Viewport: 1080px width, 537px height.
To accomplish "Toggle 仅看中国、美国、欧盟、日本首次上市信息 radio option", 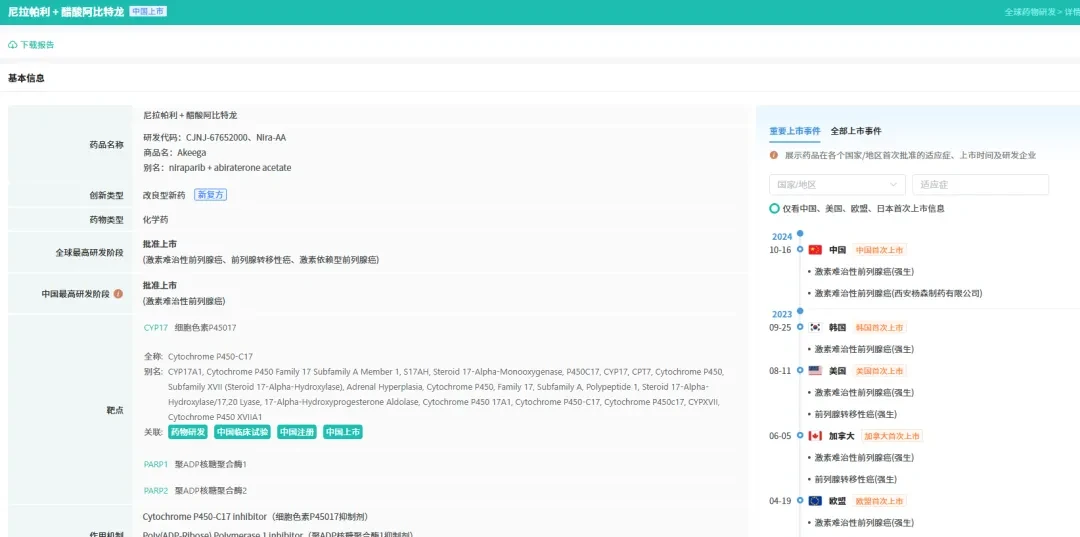I will click(x=775, y=209).
